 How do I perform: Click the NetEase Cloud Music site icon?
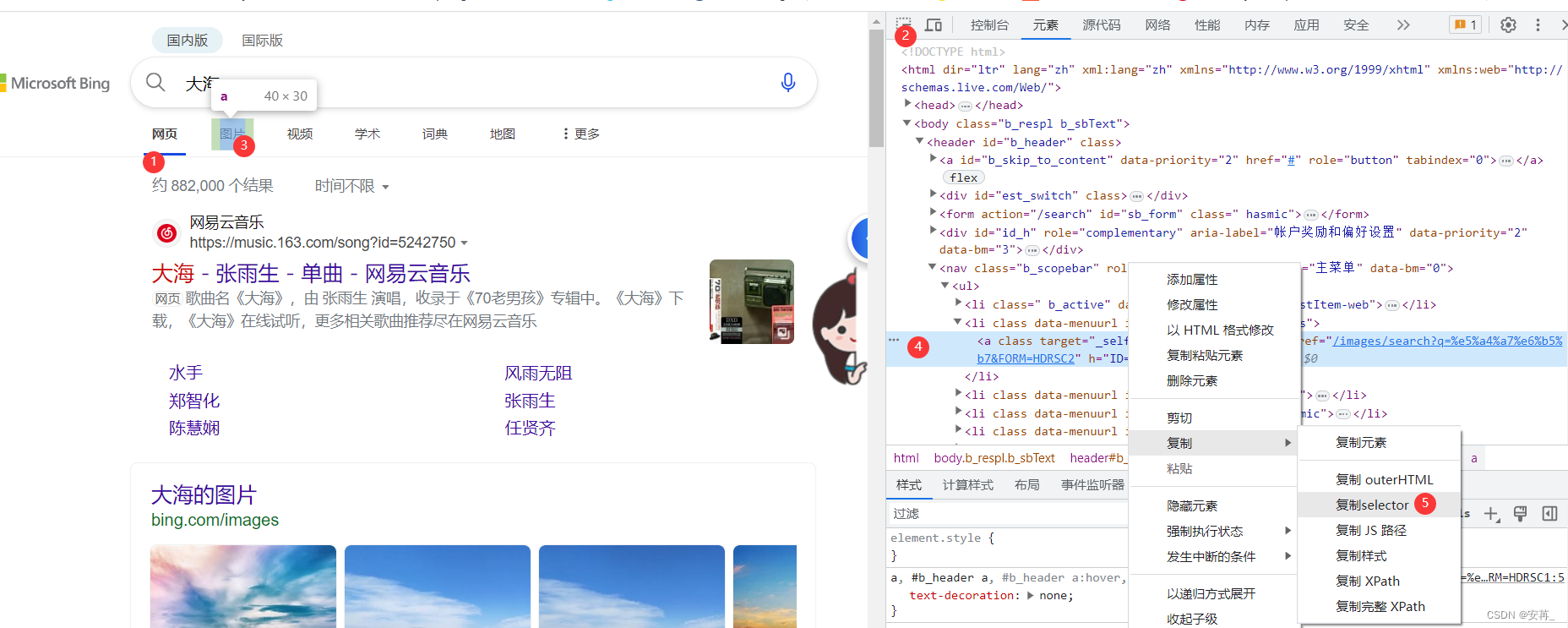(x=166, y=232)
